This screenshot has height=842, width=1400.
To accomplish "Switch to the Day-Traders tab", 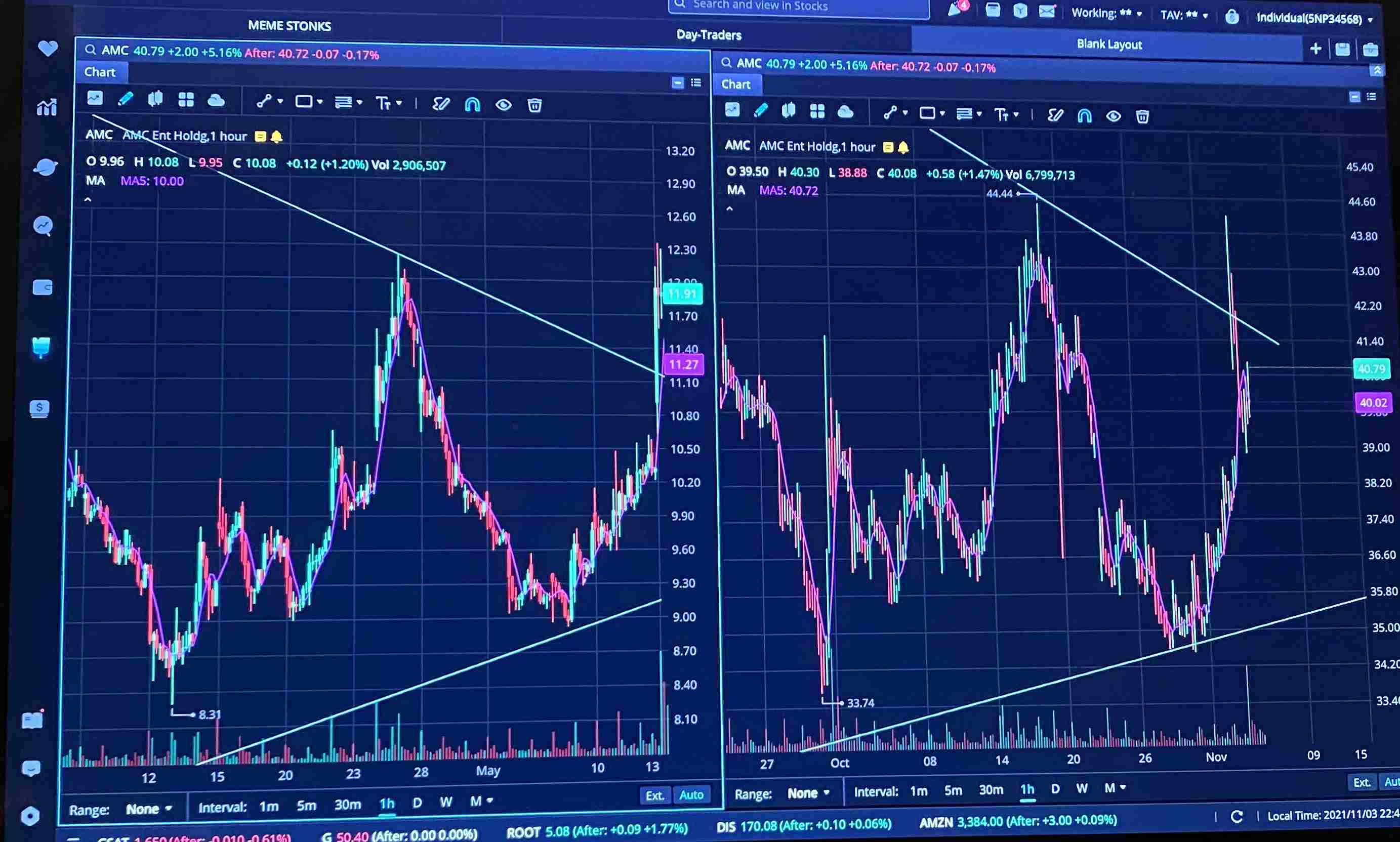I will click(708, 35).
